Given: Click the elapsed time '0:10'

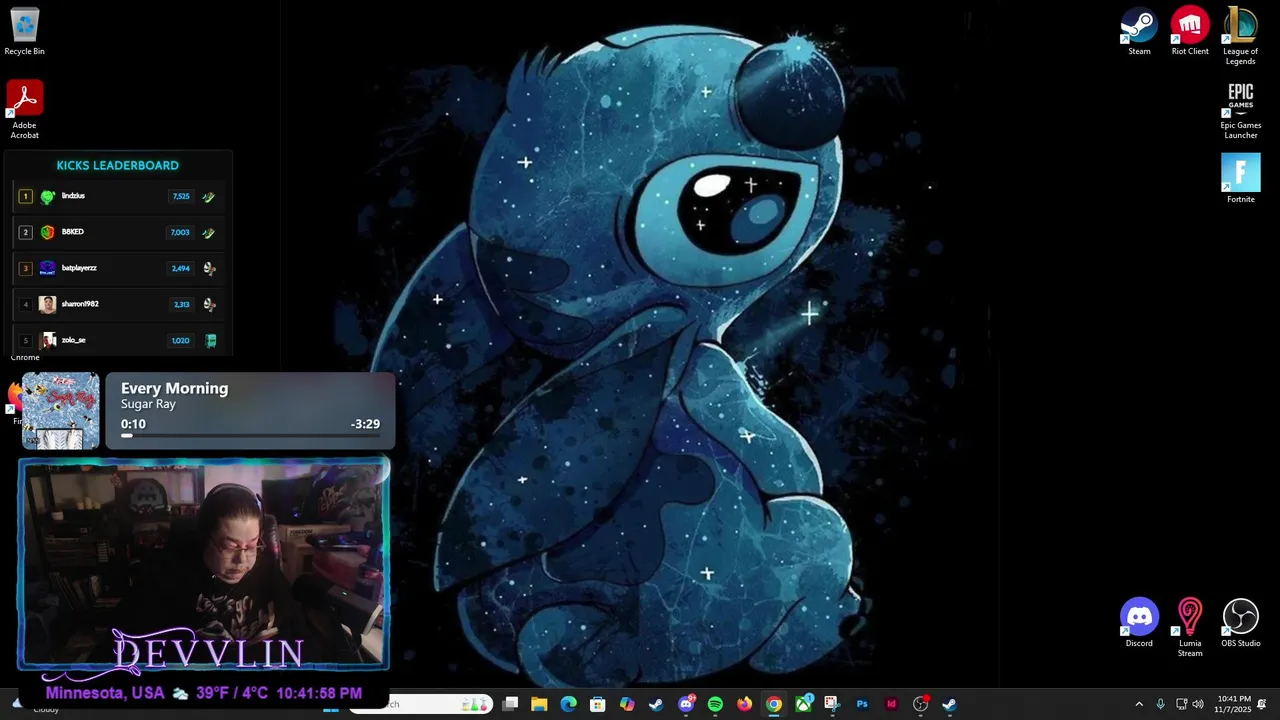Looking at the screenshot, I should point(133,424).
